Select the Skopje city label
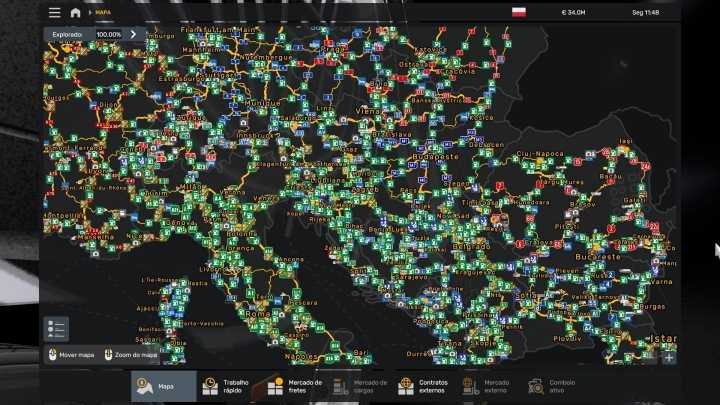 coord(482,343)
